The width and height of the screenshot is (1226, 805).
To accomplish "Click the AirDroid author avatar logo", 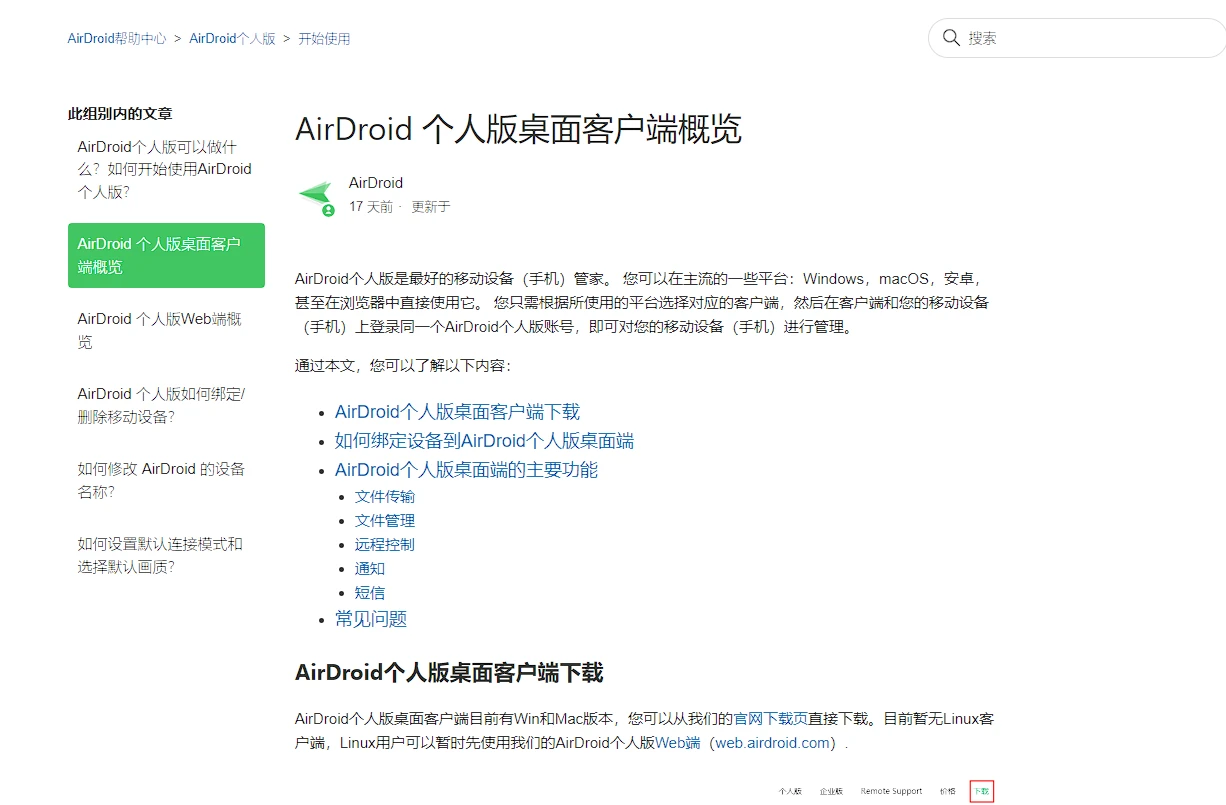I will point(316,196).
